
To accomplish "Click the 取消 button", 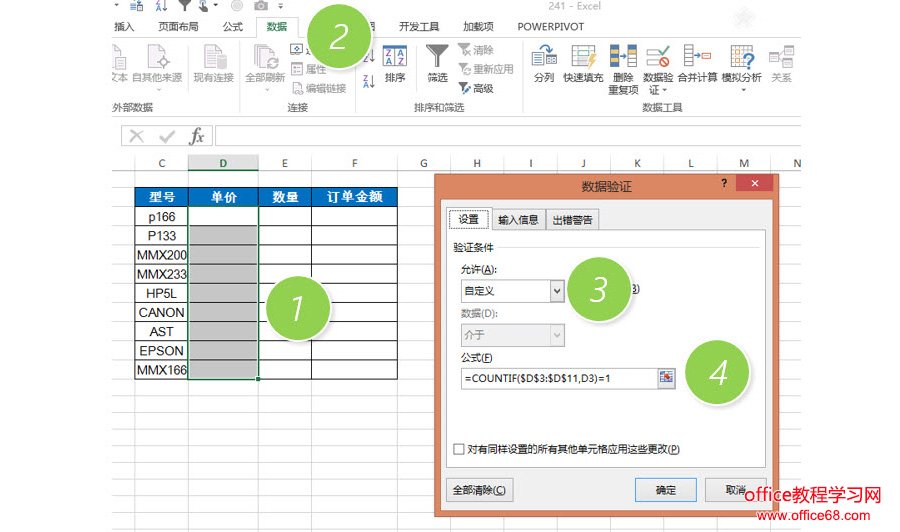I will (735, 490).
